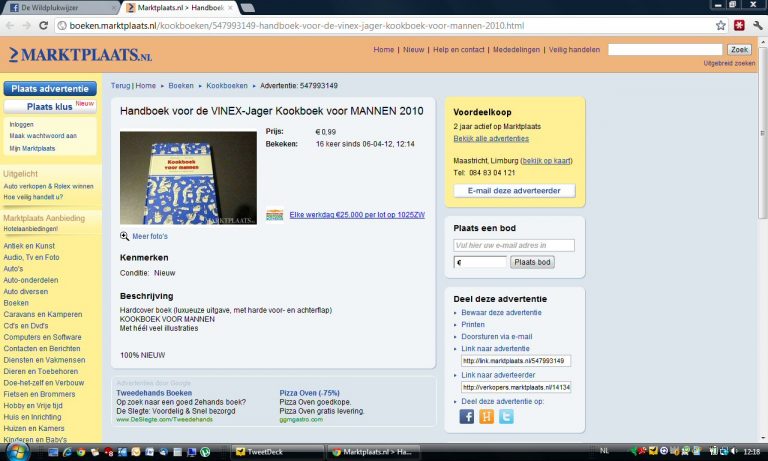Launch Chrome from the quick launch bar
Screen dimensions: 768x461
[81, 452]
